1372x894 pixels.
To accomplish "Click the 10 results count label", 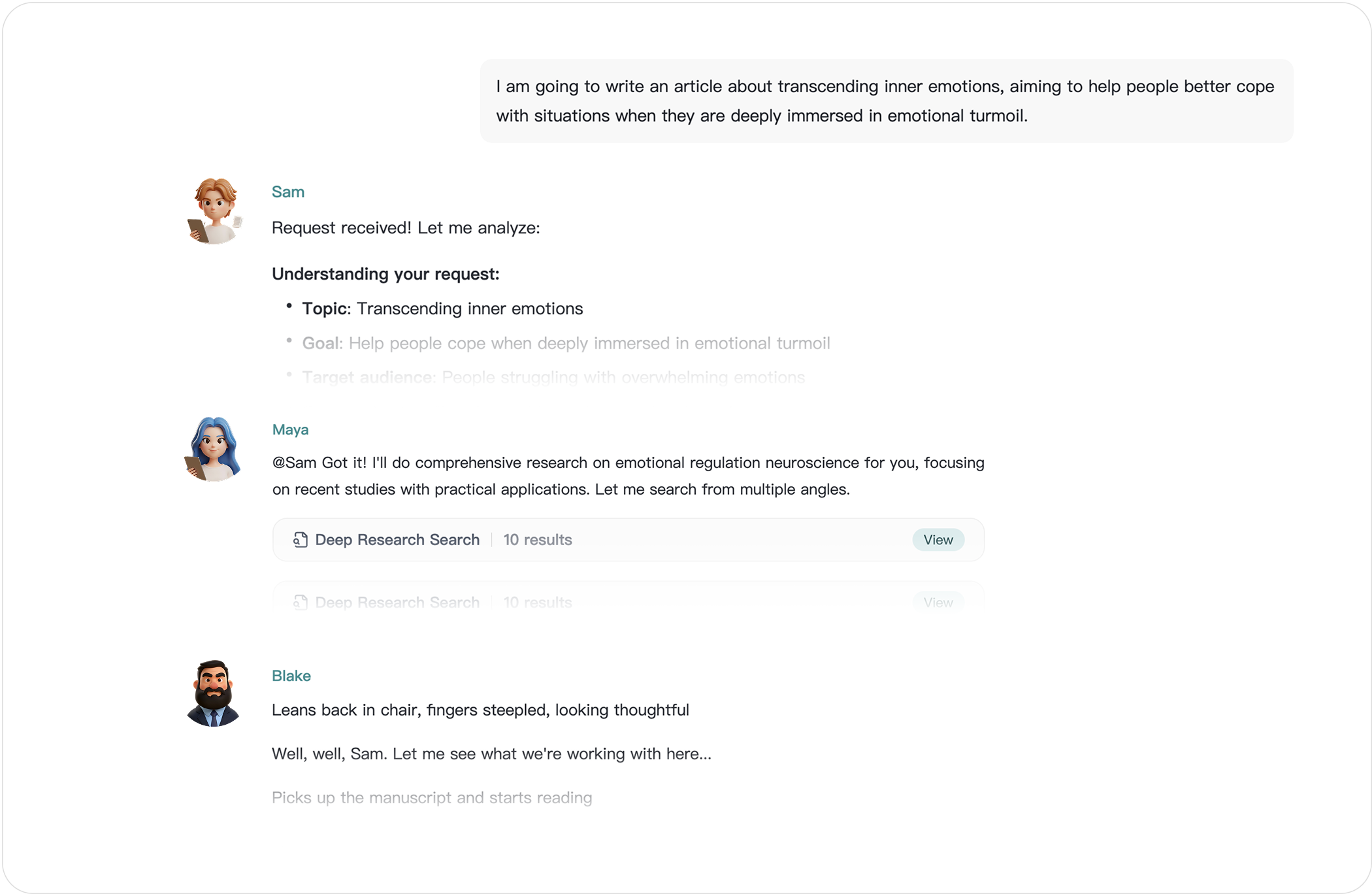I will coord(537,540).
